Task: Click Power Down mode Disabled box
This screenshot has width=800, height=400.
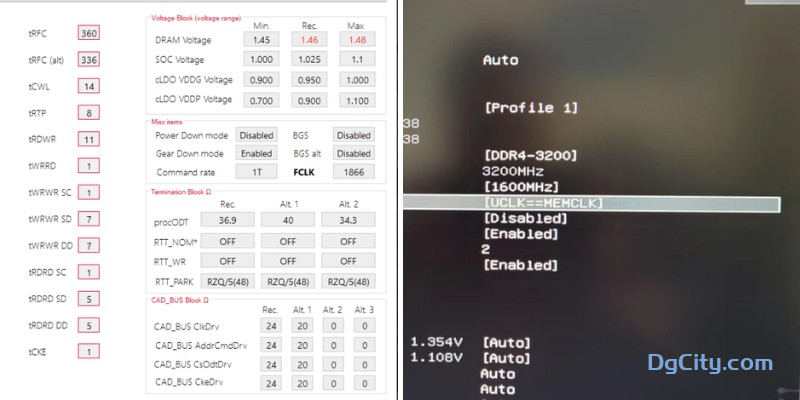Action: tap(257, 135)
